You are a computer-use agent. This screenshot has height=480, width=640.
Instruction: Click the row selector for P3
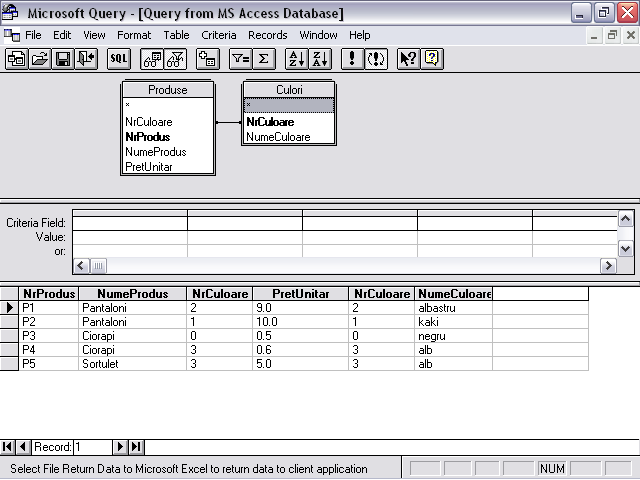(9, 336)
